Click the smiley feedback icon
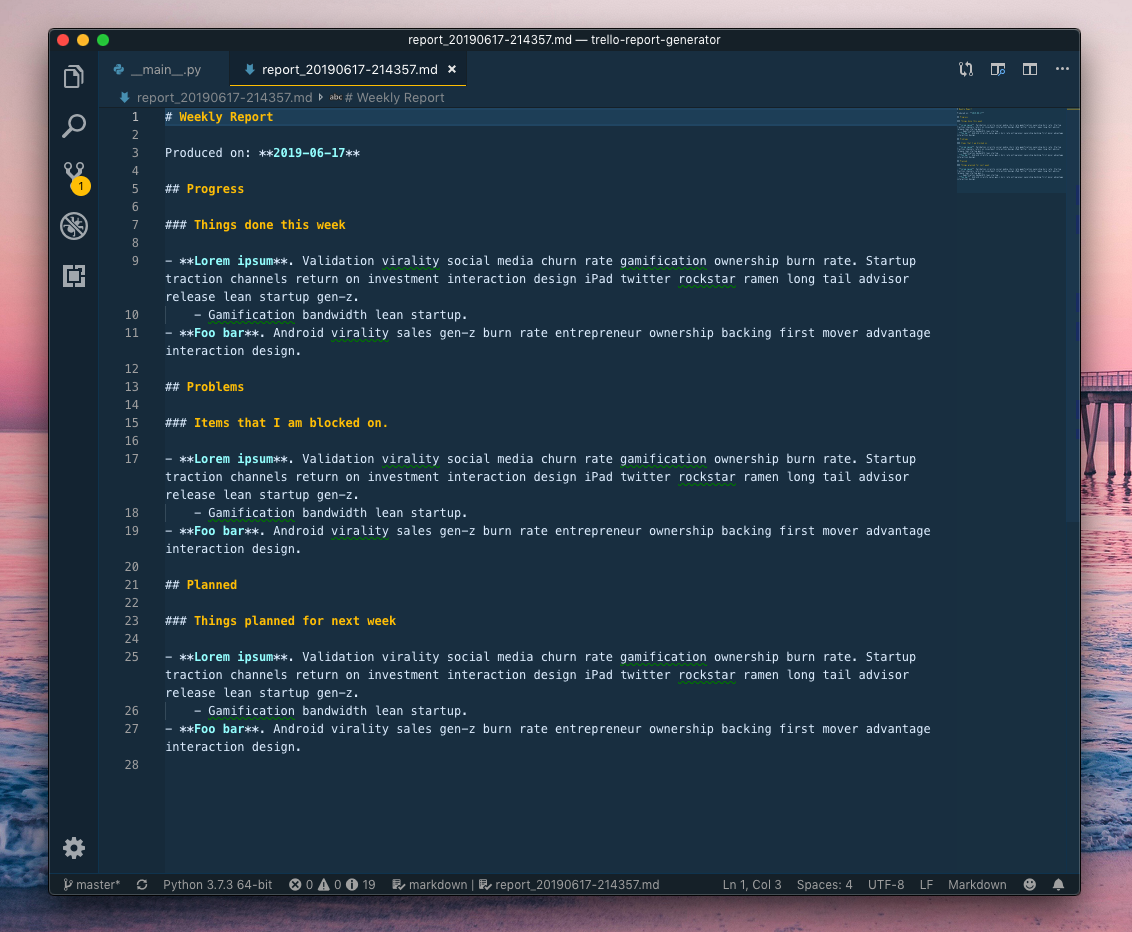This screenshot has width=1132, height=932. click(1029, 884)
